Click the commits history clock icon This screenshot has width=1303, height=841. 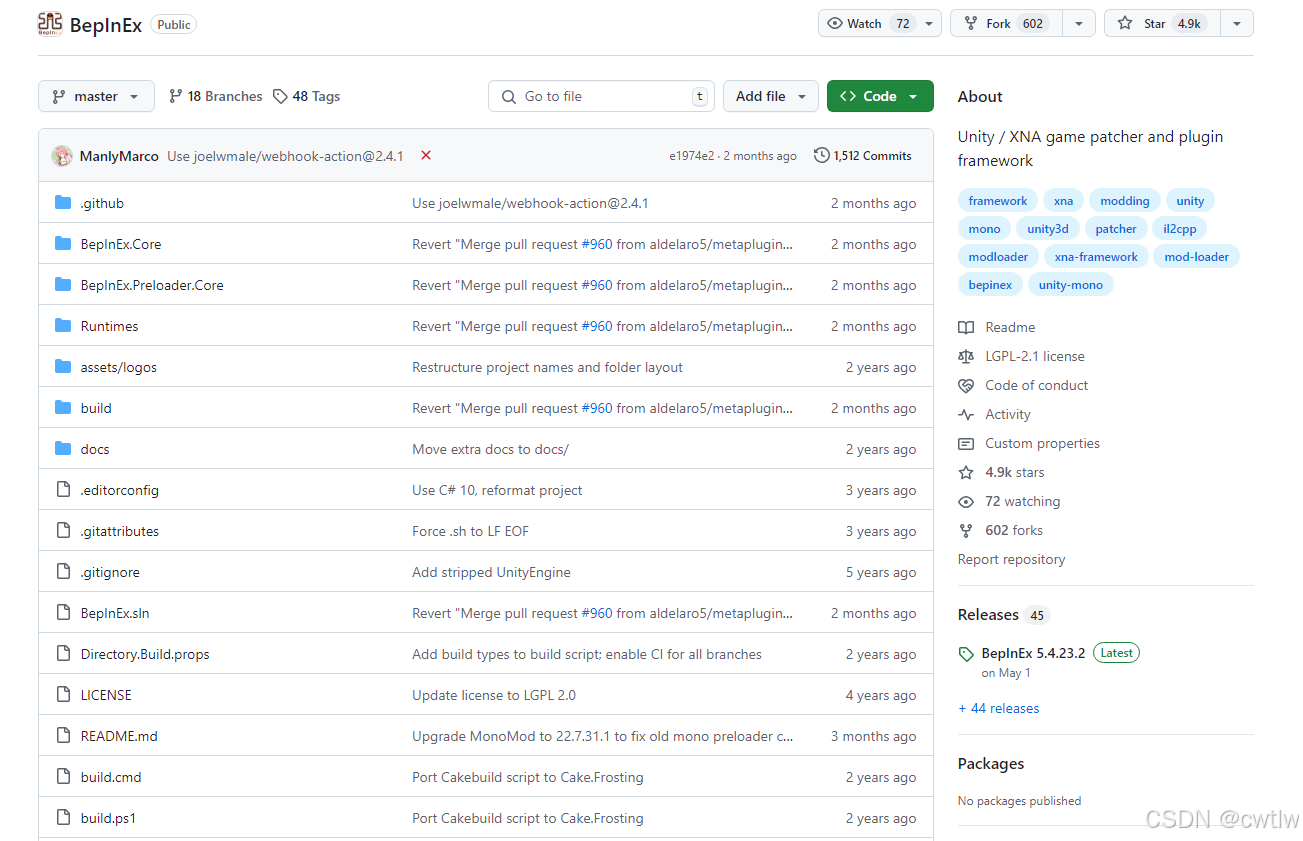click(822, 155)
